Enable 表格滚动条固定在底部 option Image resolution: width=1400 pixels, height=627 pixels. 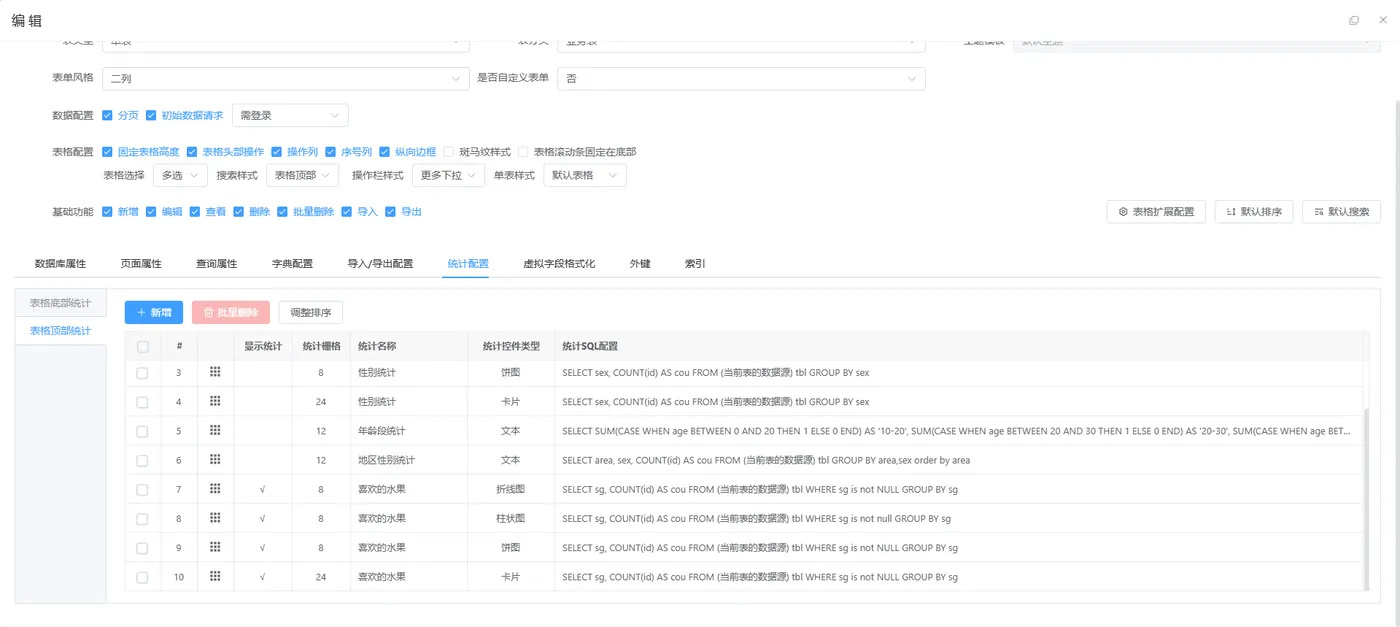[521, 152]
